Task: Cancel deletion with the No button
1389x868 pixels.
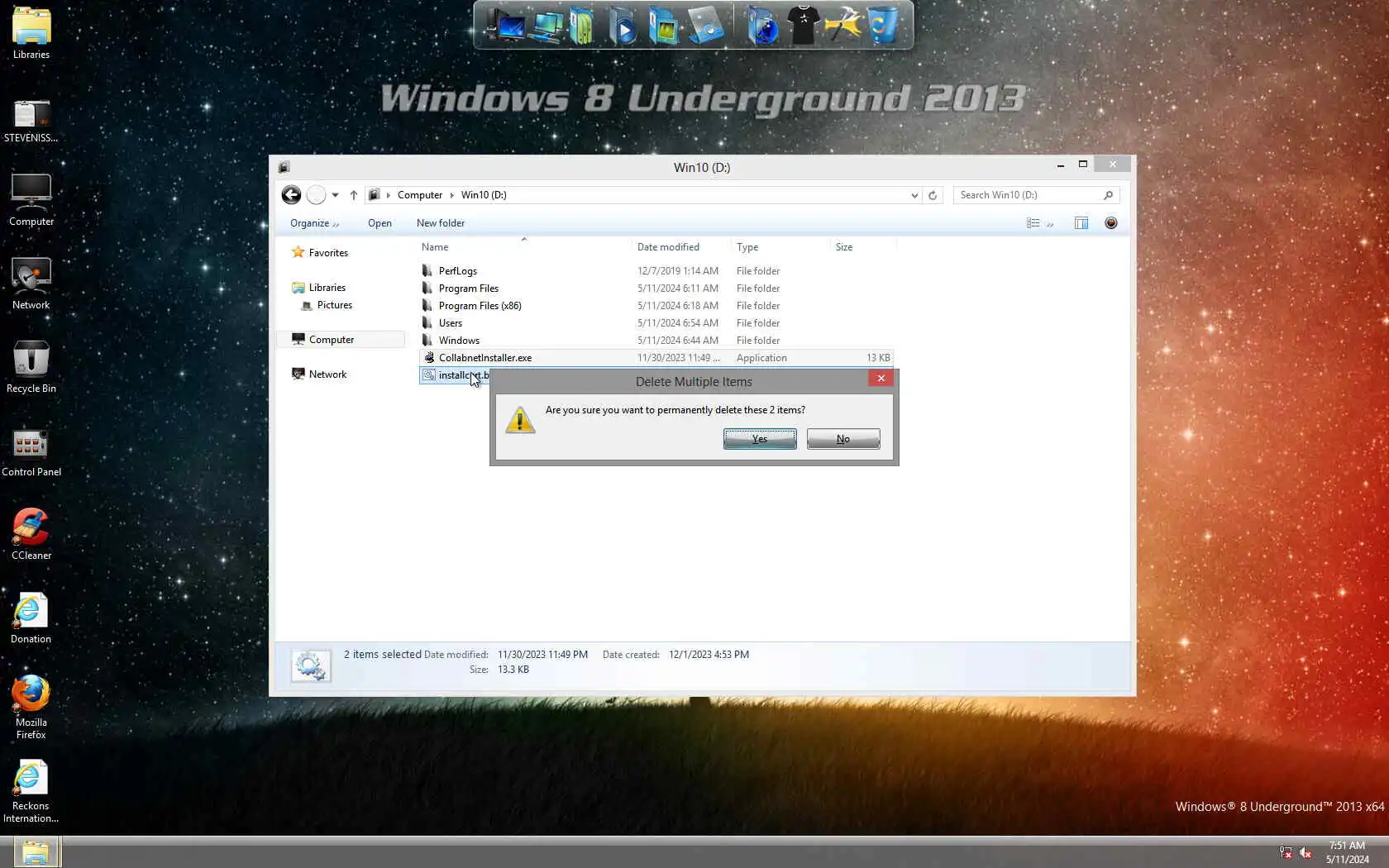Action: coord(843,439)
